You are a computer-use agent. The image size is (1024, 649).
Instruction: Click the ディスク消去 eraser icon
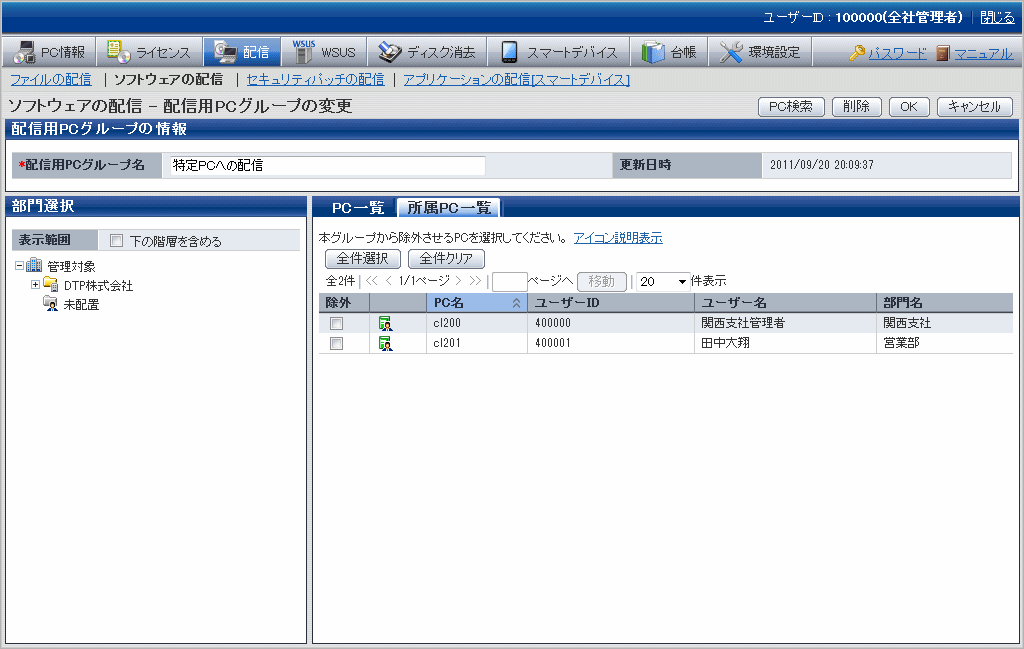click(390, 52)
